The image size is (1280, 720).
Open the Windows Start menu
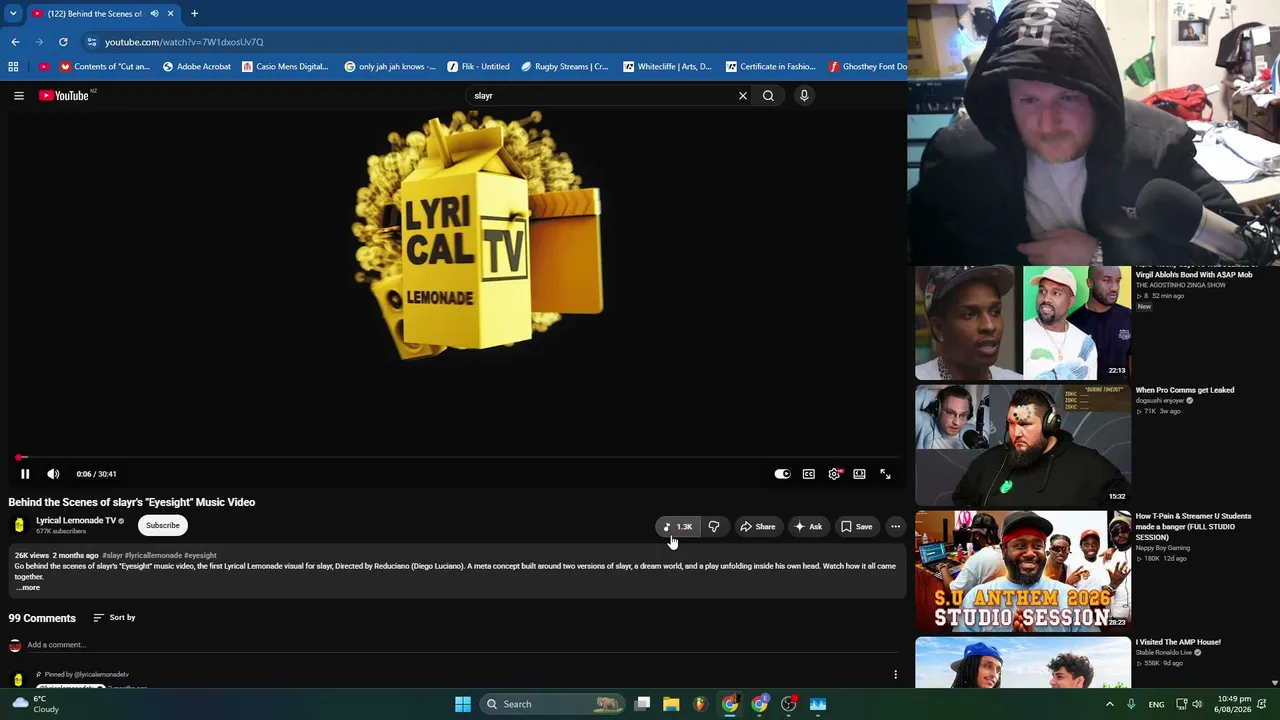462,704
